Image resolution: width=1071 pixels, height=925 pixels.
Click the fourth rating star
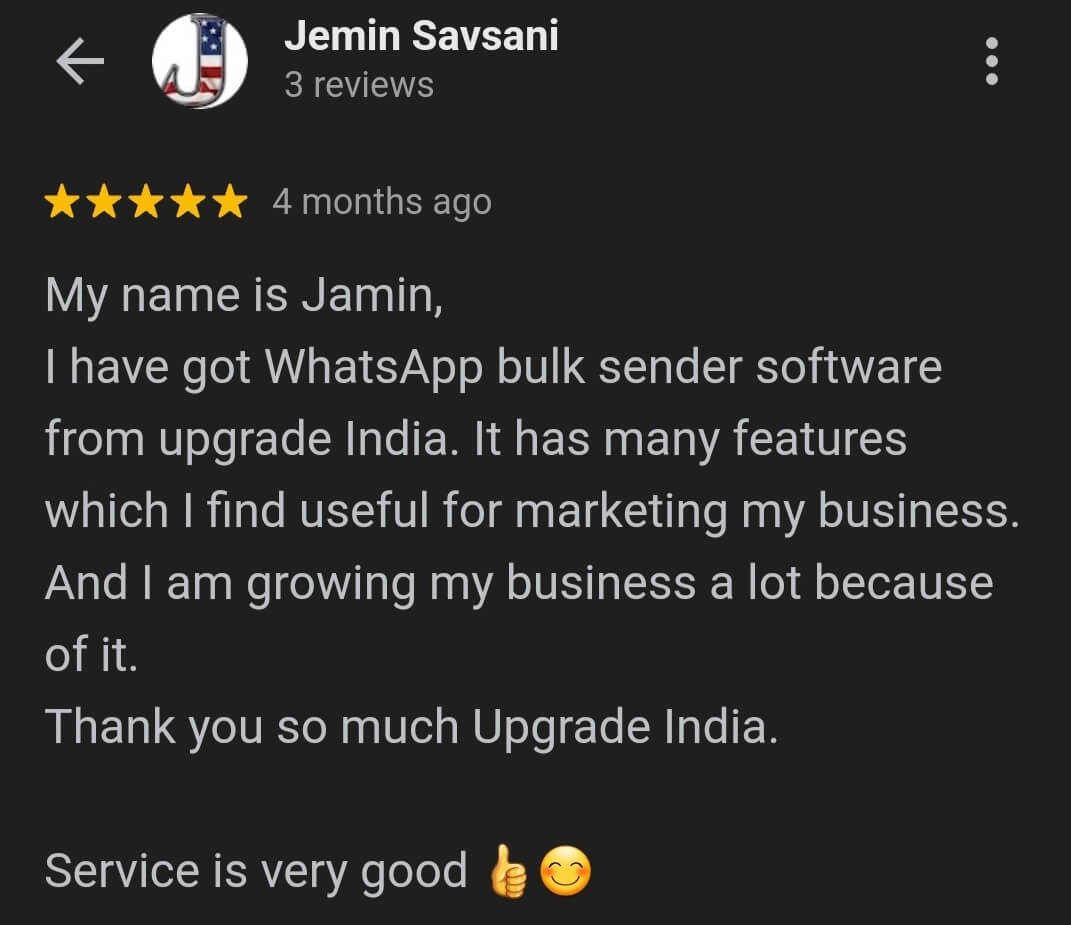tap(188, 202)
